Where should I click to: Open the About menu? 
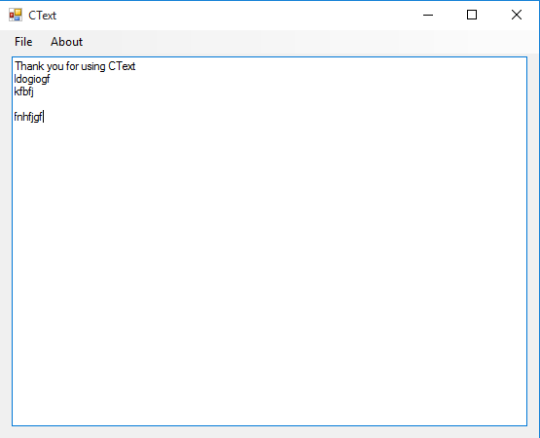[66, 42]
